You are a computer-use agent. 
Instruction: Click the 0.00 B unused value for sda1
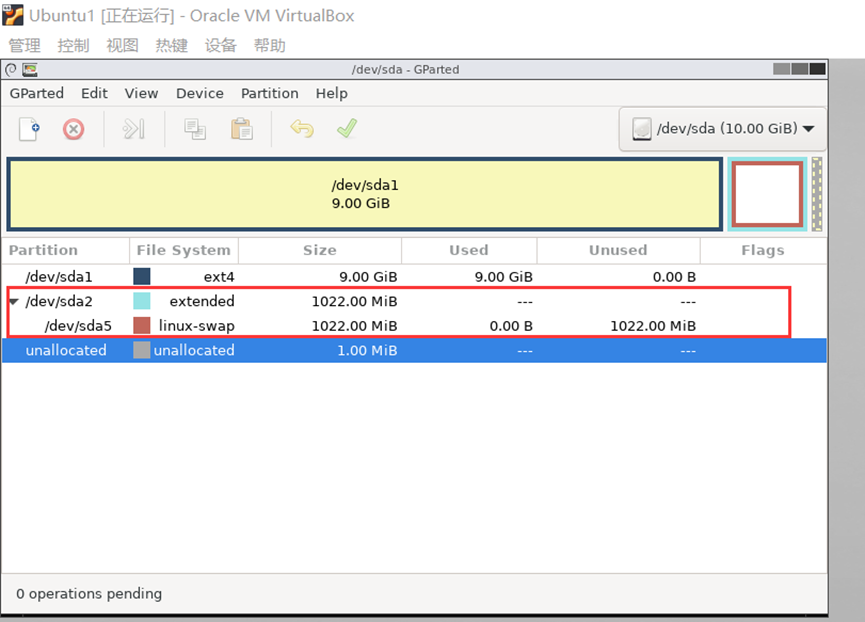tap(674, 277)
